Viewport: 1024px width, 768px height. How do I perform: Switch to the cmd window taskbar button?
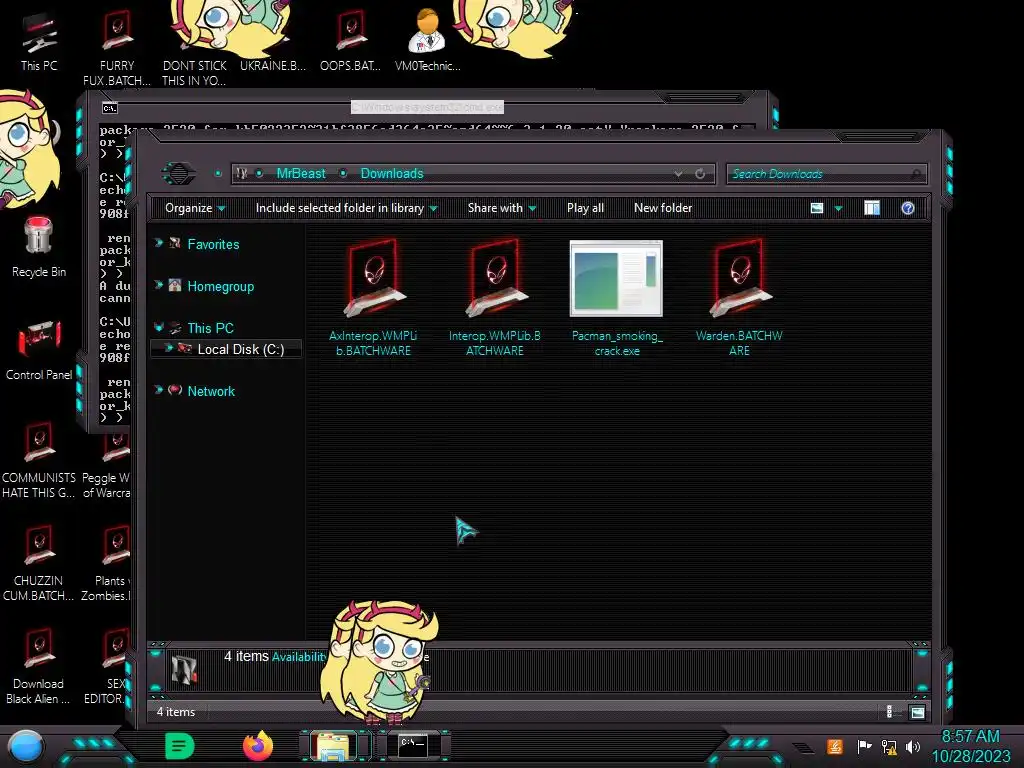[413, 746]
